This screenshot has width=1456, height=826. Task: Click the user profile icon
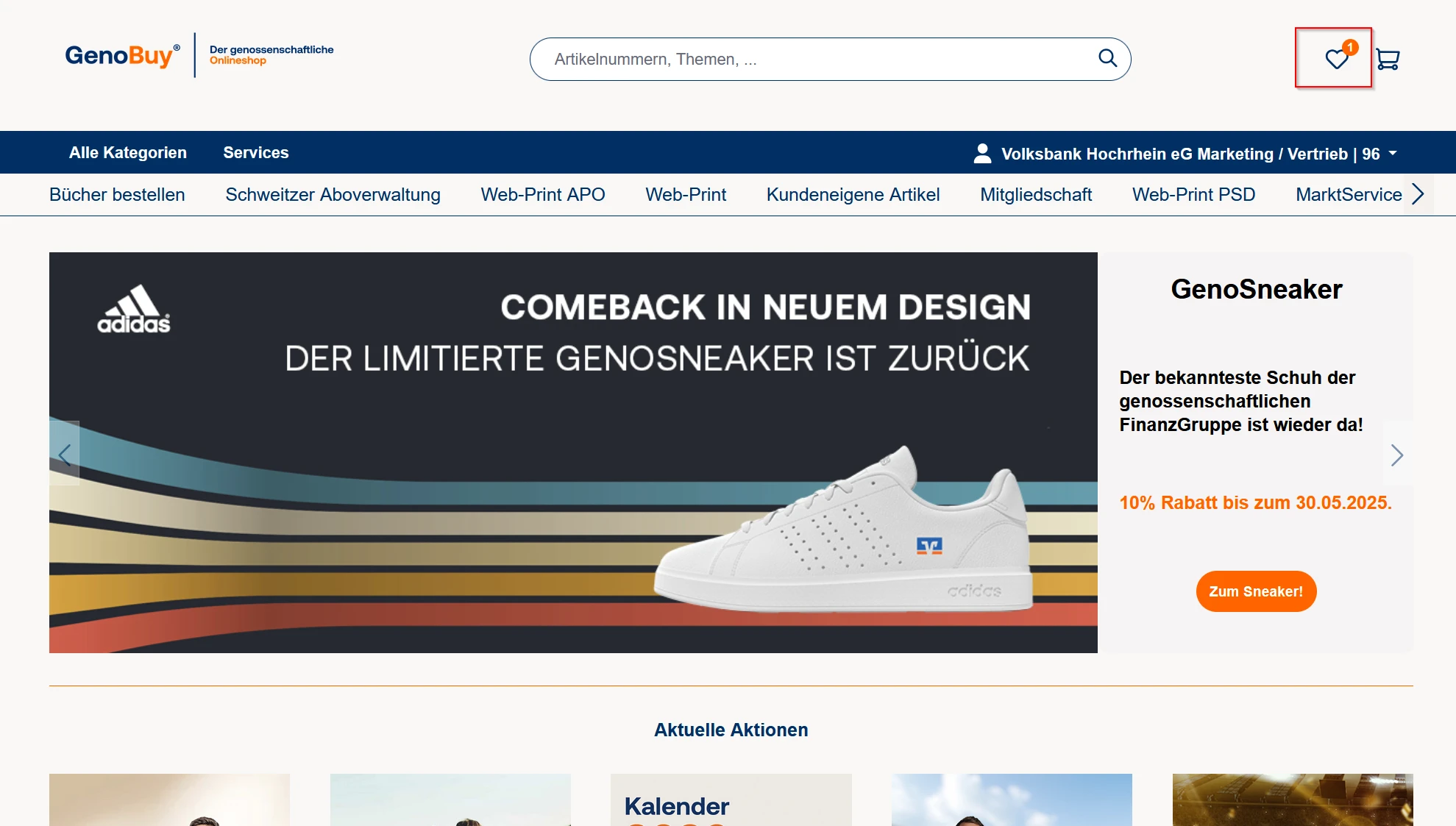point(982,153)
